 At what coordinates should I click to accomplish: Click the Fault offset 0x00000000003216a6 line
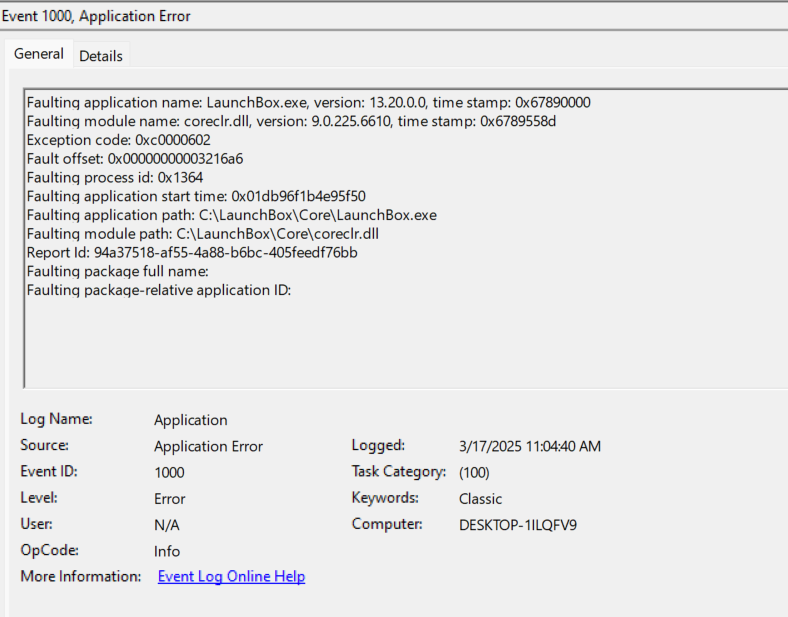pyautogui.click(x=135, y=159)
